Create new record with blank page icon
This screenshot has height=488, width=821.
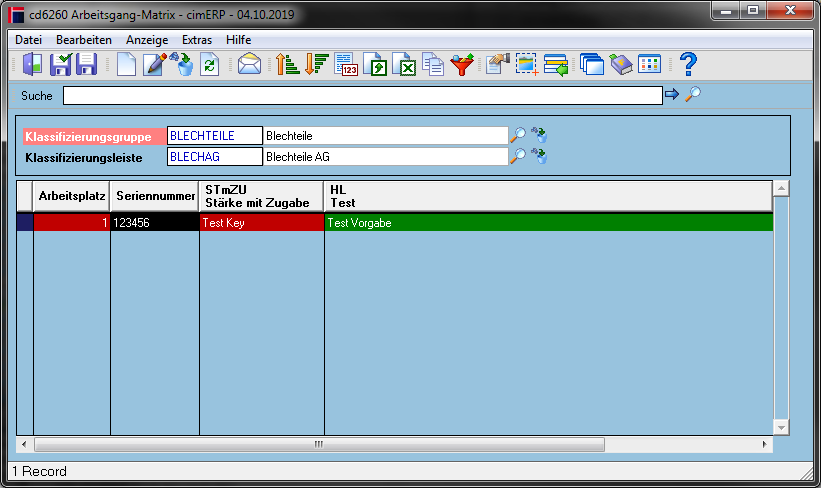(126, 64)
